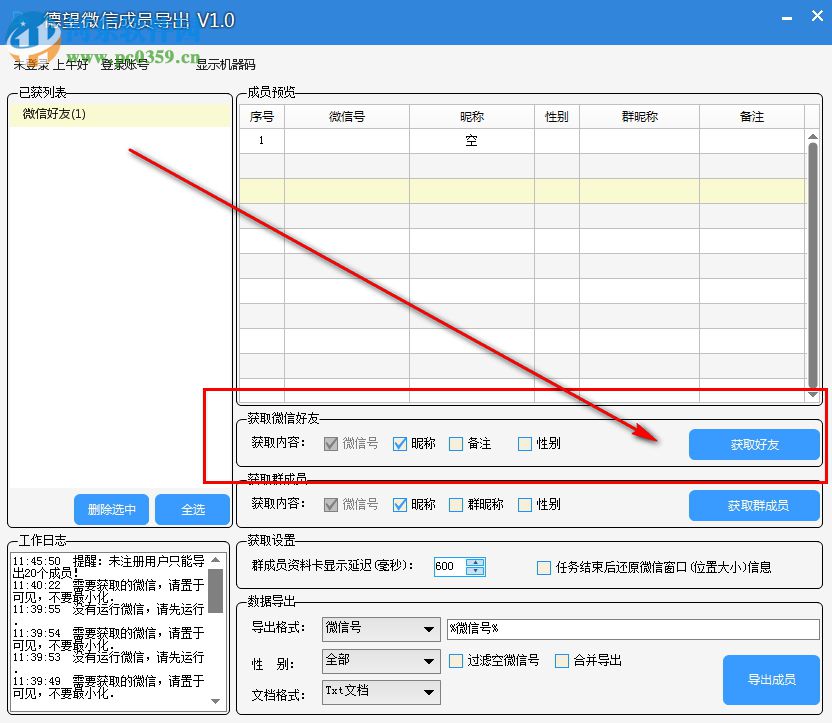Enable 备注 checkbox under 获取微信好友
Viewport: 832px width, 723px height.
click(457, 444)
